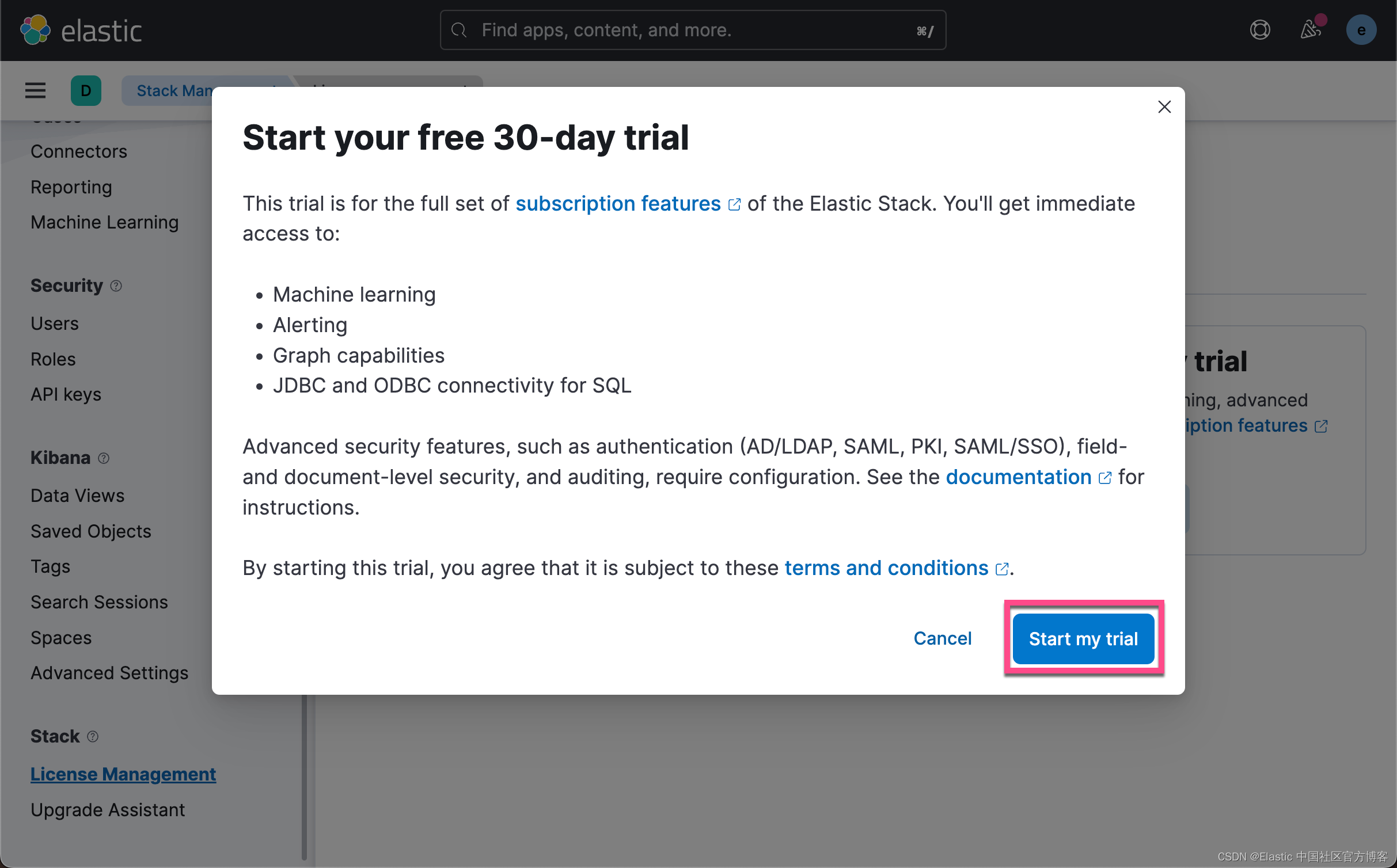
Task: Open Reporting in the sidebar
Action: [x=71, y=187]
